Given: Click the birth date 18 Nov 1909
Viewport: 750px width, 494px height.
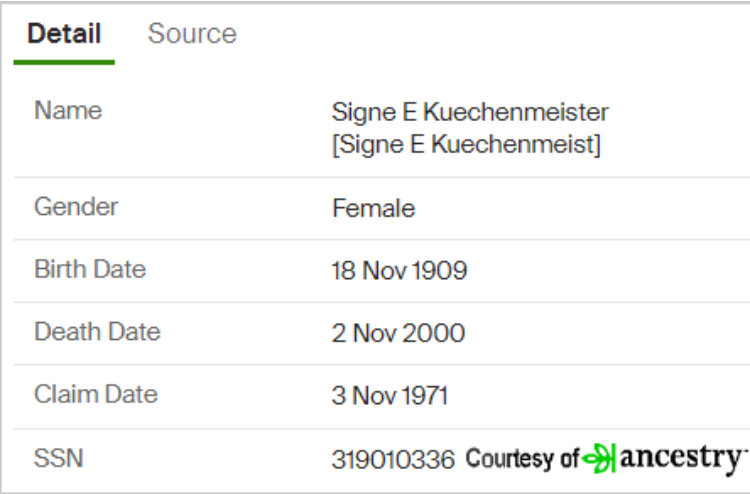Looking at the screenshot, I should [399, 270].
